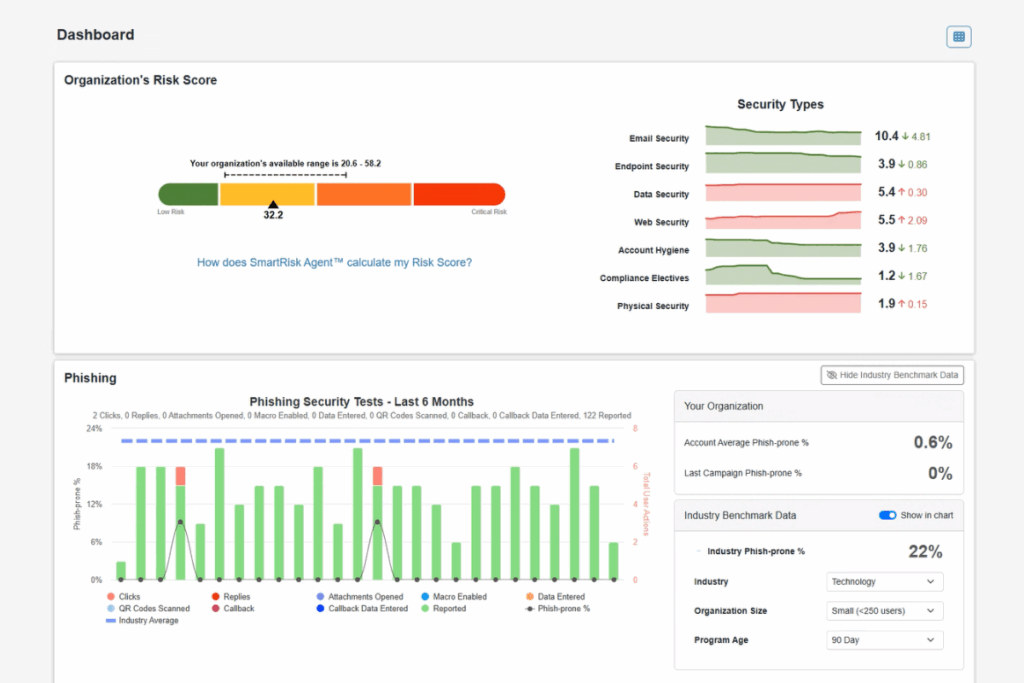Open the Industry dropdown showing Technology
This screenshot has width=1024, height=683.
[884, 581]
